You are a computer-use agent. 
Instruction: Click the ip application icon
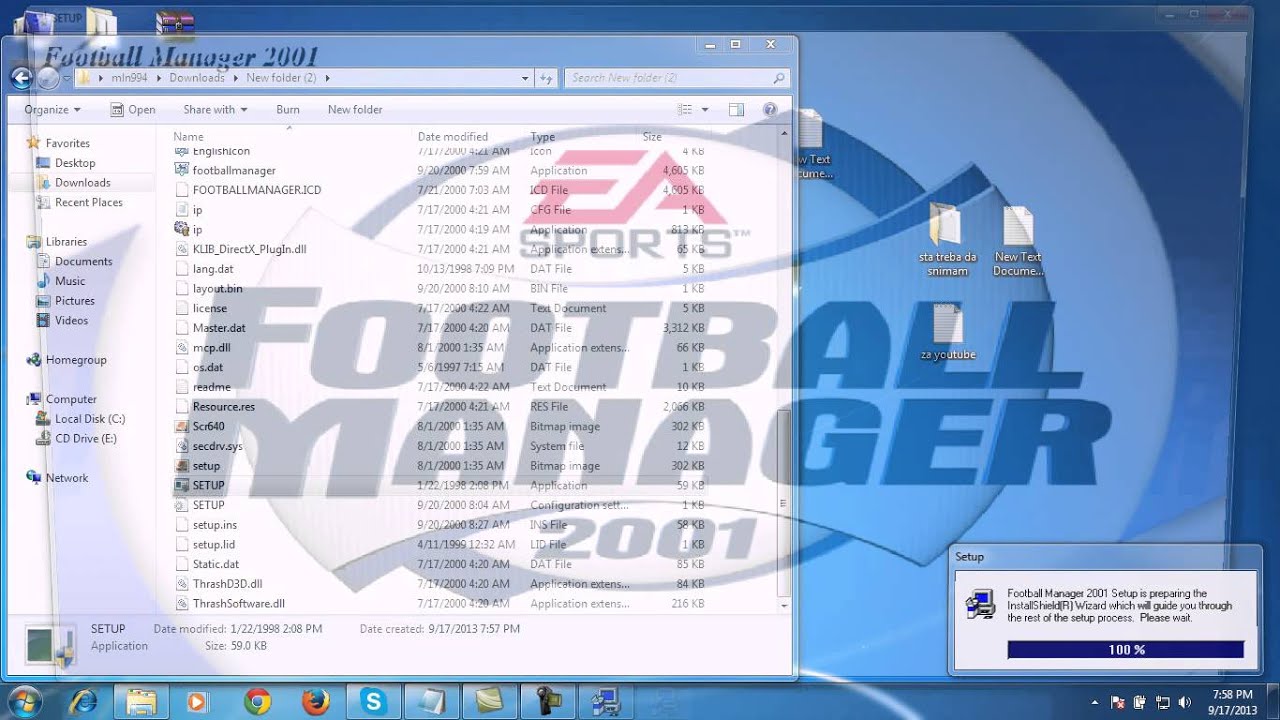point(182,230)
